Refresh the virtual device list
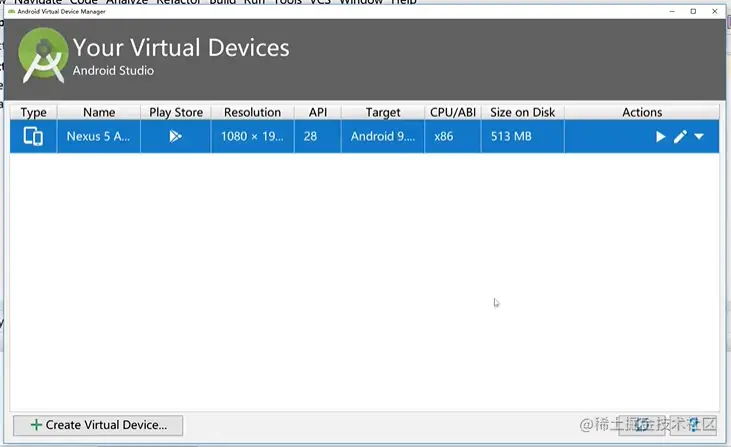Viewport: 731px width, 447px height. coord(642,425)
